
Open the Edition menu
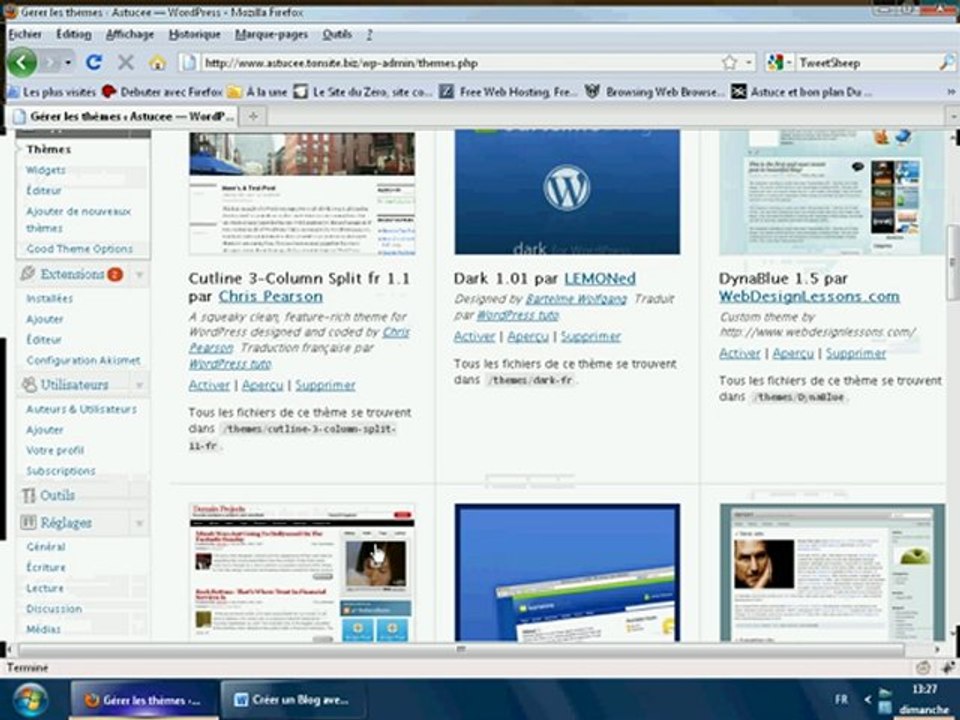(x=73, y=34)
